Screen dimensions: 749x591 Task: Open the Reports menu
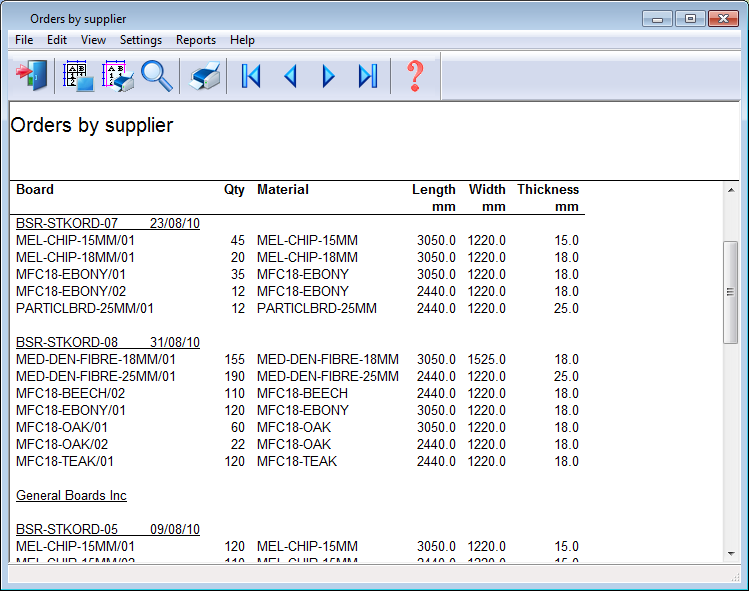[x=196, y=40]
